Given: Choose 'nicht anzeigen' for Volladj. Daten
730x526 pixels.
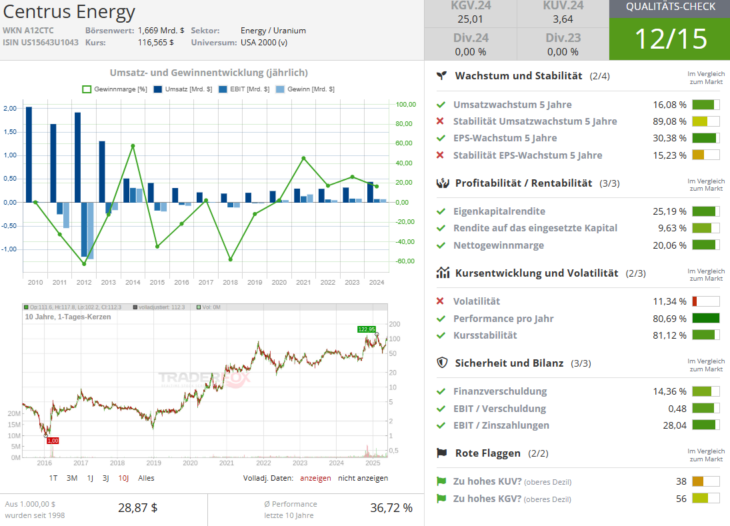Looking at the screenshot, I should 363,478.
